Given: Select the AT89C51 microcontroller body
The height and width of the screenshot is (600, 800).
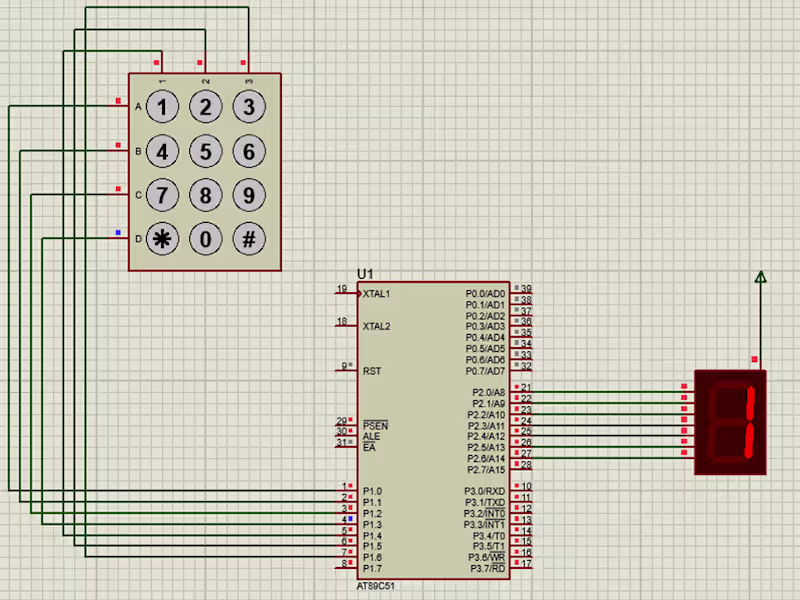Looking at the screenshot, I should (x=433, y=431).
